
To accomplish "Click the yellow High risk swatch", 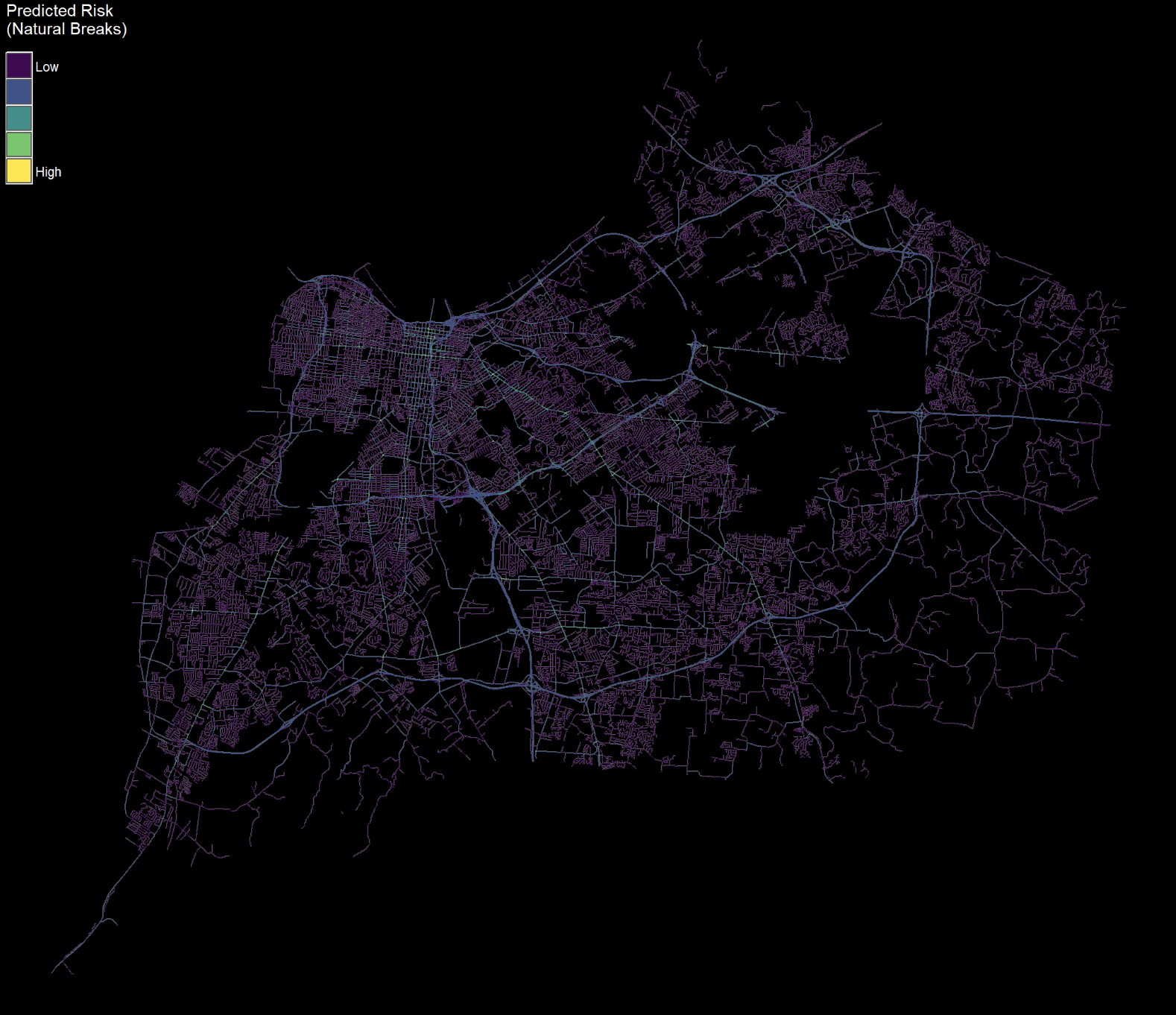I will pos(19,171).
